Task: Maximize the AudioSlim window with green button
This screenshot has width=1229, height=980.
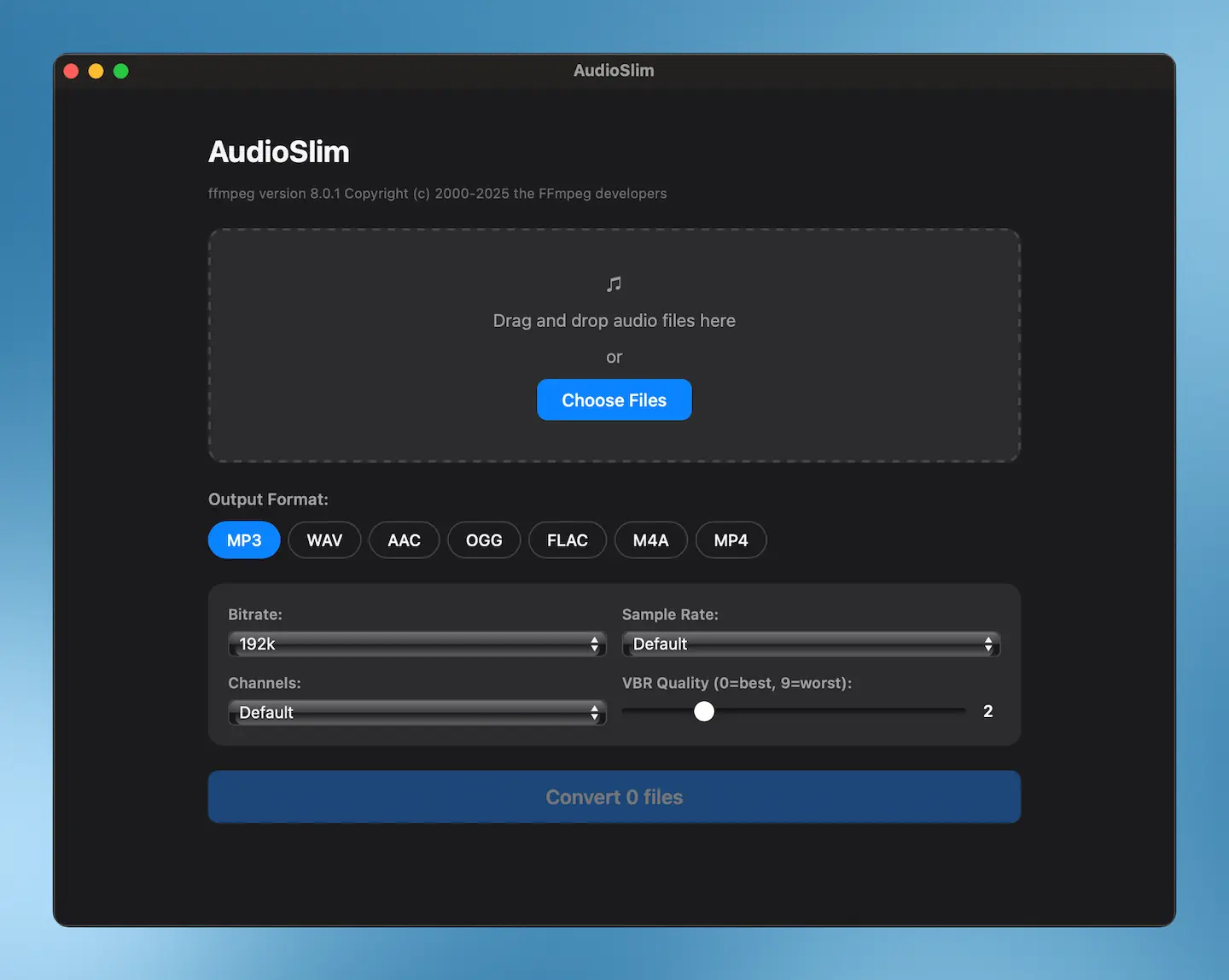Action: coord(121,71)
